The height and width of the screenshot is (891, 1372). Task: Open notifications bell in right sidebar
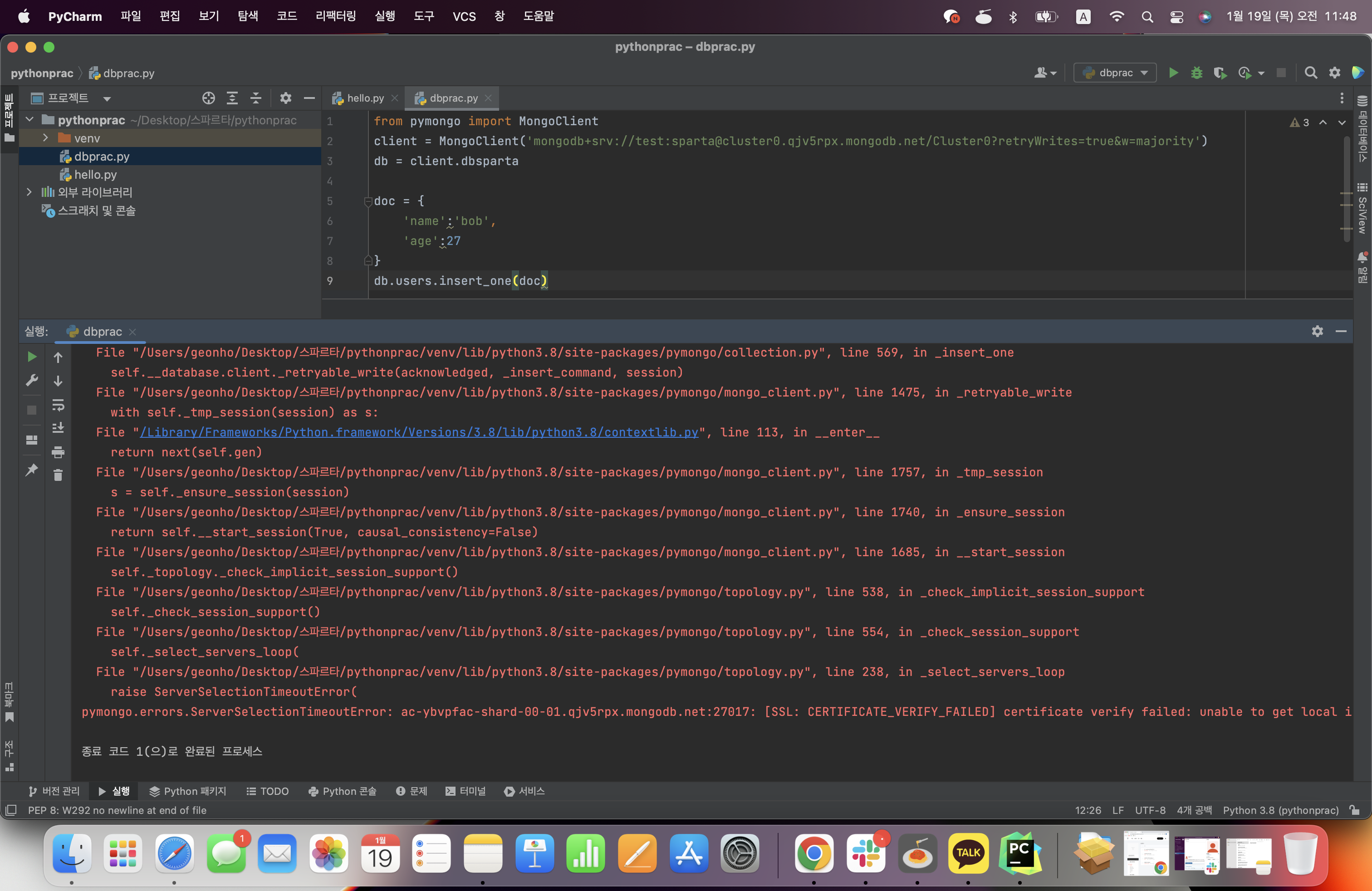point(1362,267)
